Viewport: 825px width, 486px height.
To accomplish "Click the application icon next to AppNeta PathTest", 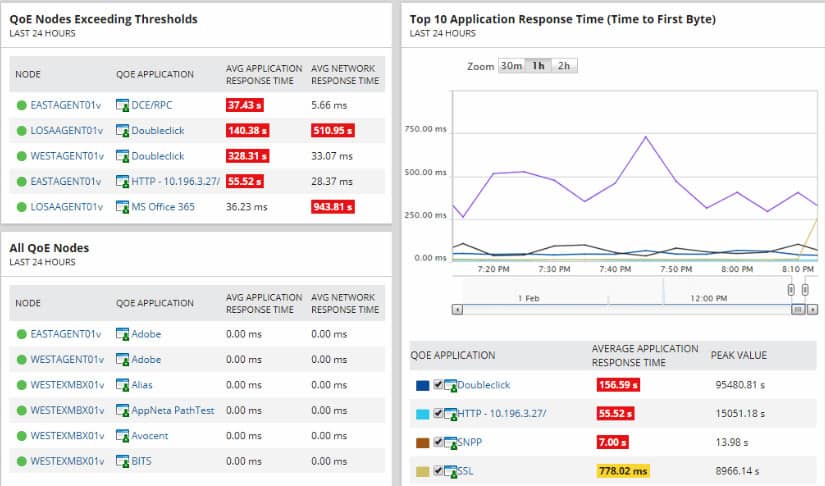I will (x=122, y=410).
